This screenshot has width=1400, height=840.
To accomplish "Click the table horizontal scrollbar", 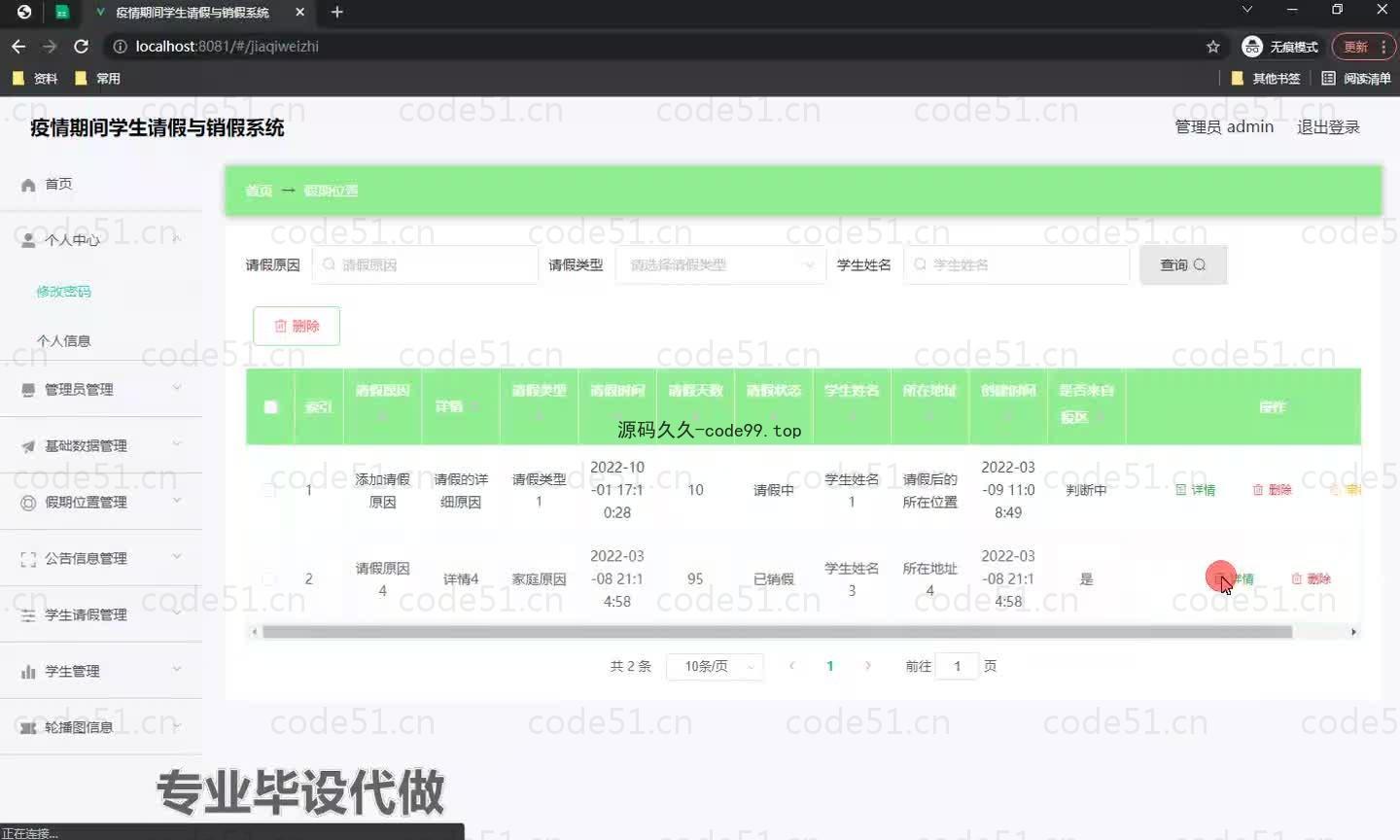I will 777,632.
